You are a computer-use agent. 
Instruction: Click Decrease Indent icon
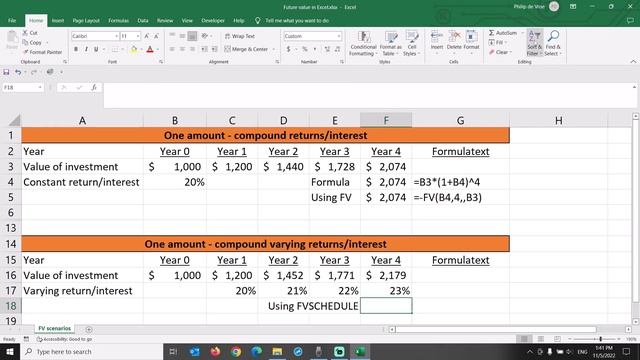coord(204,49)
